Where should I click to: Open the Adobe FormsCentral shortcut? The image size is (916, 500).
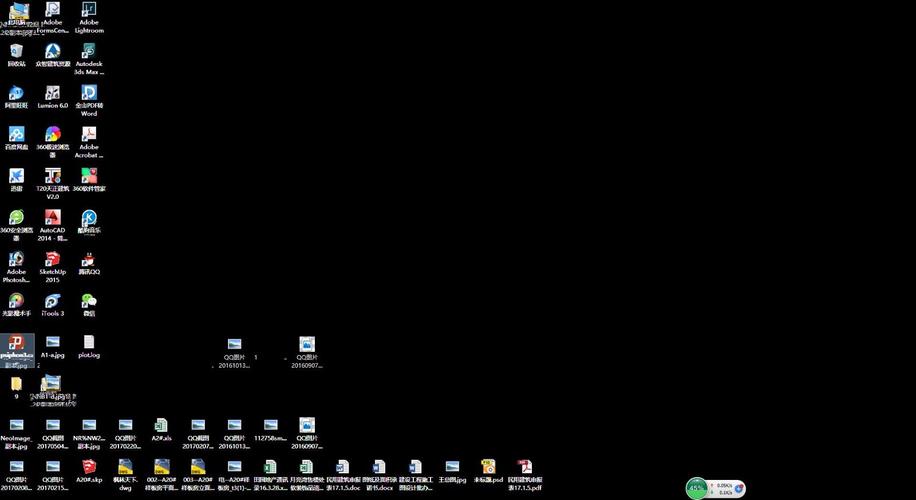[53, 18]
